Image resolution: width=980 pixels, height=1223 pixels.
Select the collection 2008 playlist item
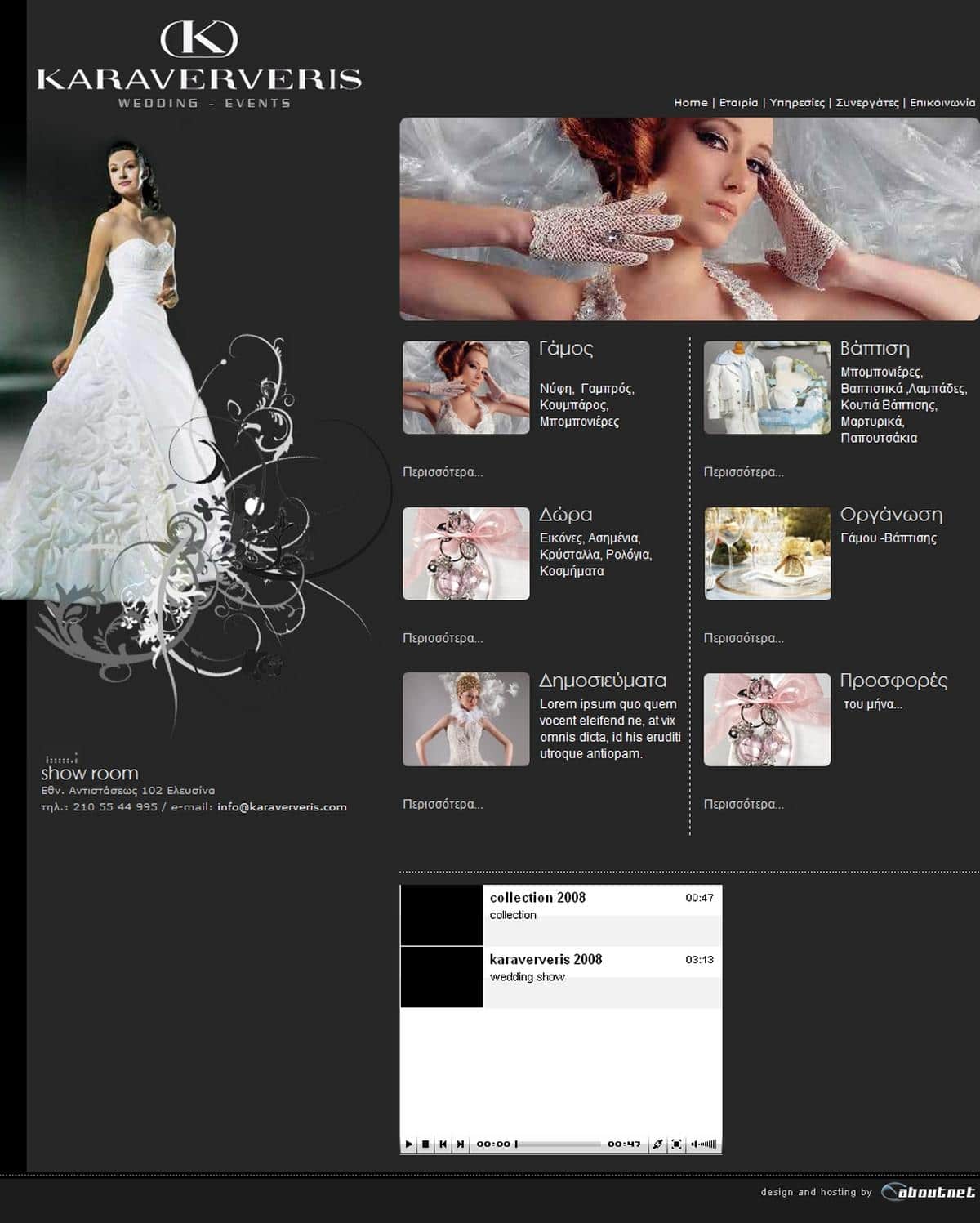562,915
